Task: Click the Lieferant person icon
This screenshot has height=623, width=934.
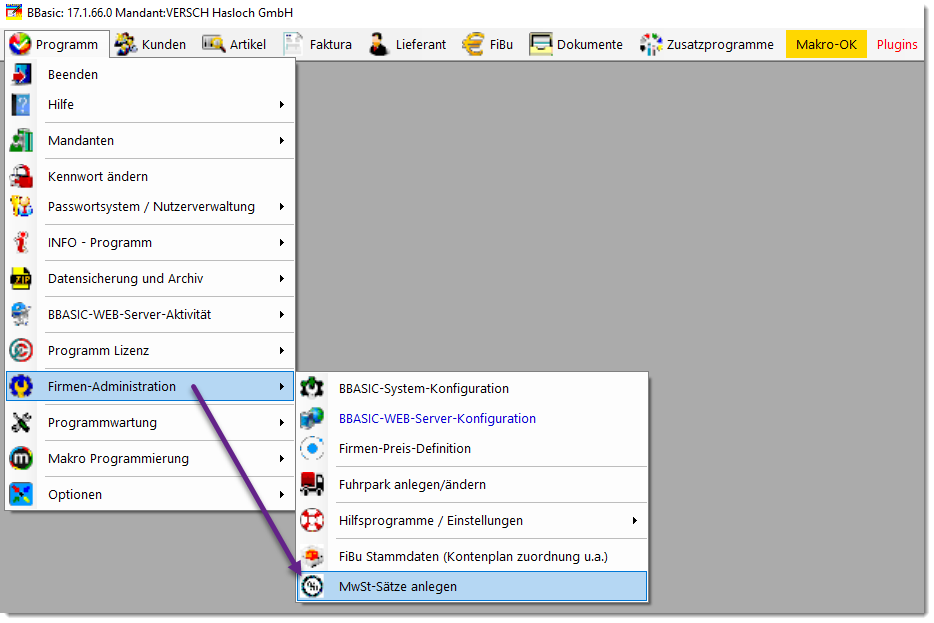Action: coord(378,44)
